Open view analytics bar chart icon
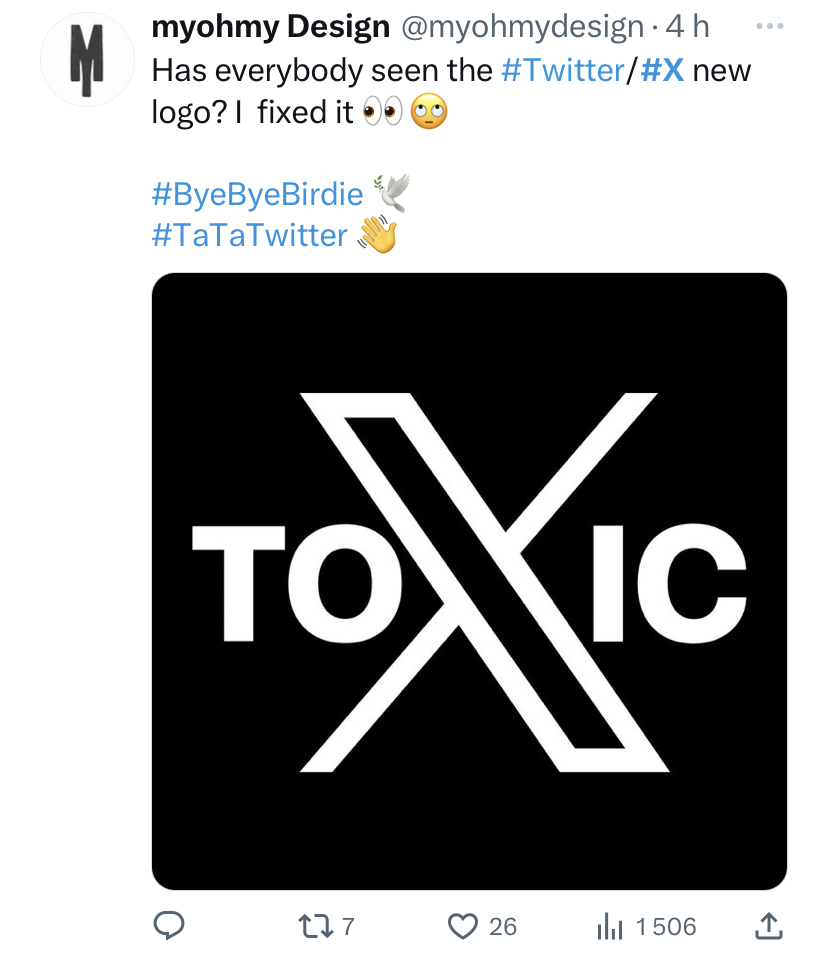 coord(610,925)
